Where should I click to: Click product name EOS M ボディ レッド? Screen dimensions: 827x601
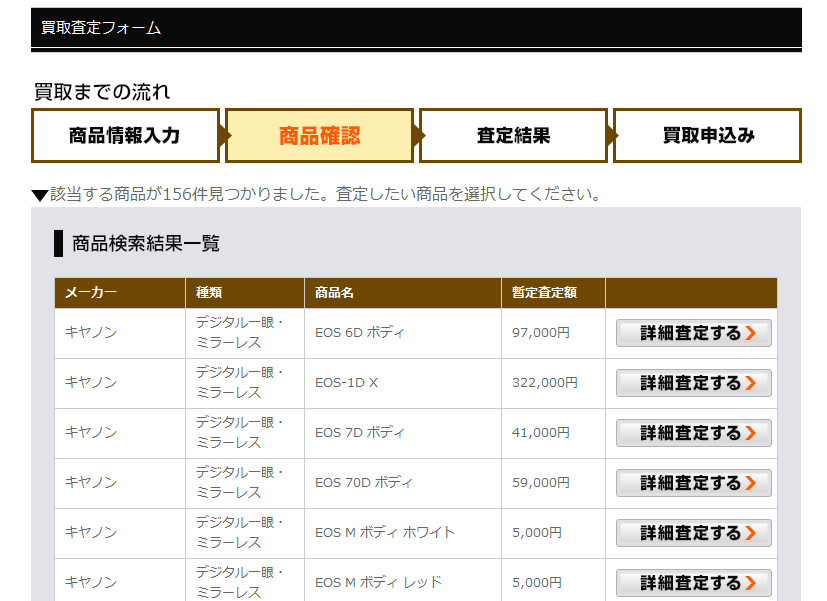click(x=378, y=583)
